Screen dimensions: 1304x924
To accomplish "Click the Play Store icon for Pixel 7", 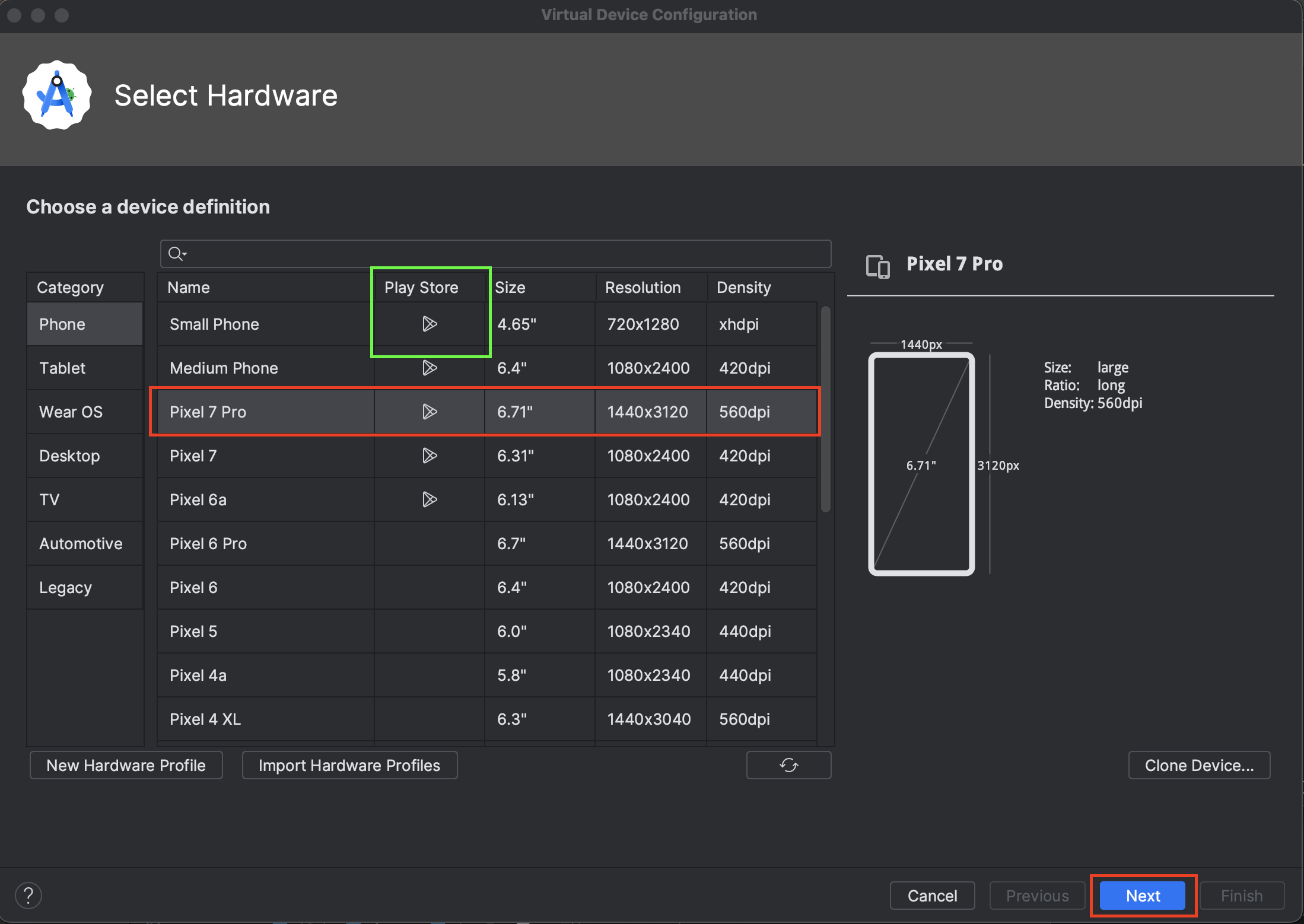I will pyautogui.click(x=430, y=455).
